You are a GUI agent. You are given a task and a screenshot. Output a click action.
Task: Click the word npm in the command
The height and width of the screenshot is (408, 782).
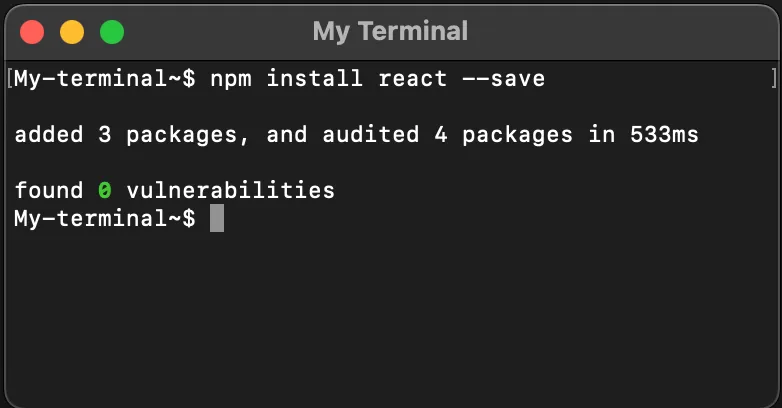pos(231,79)
